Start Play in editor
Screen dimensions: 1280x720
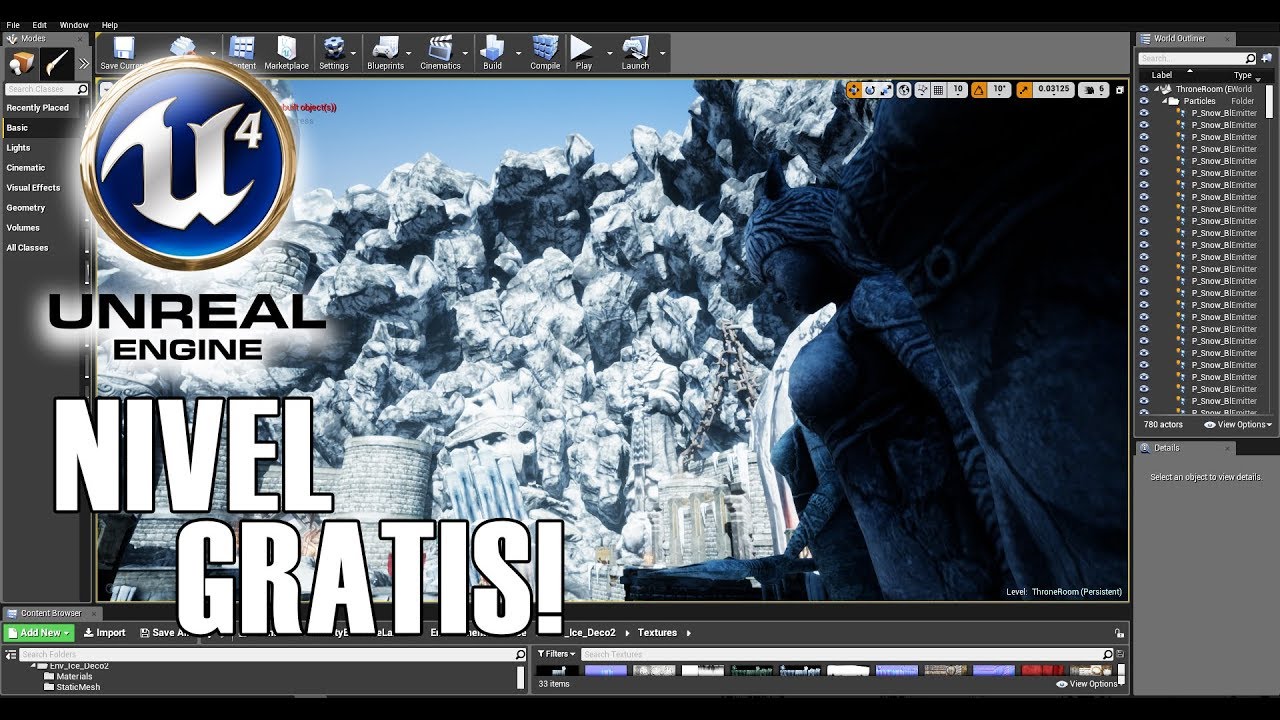(583, 53)
